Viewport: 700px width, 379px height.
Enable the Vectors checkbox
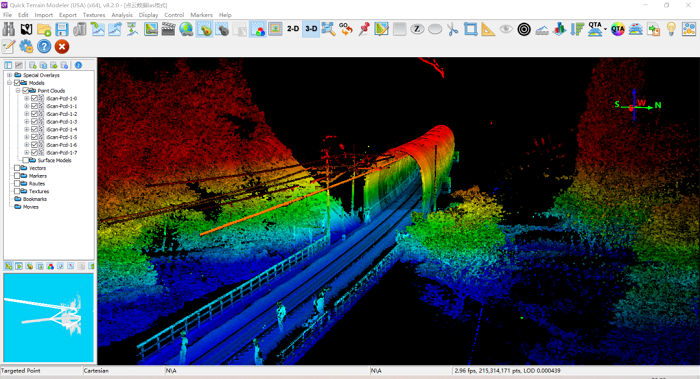17,168
